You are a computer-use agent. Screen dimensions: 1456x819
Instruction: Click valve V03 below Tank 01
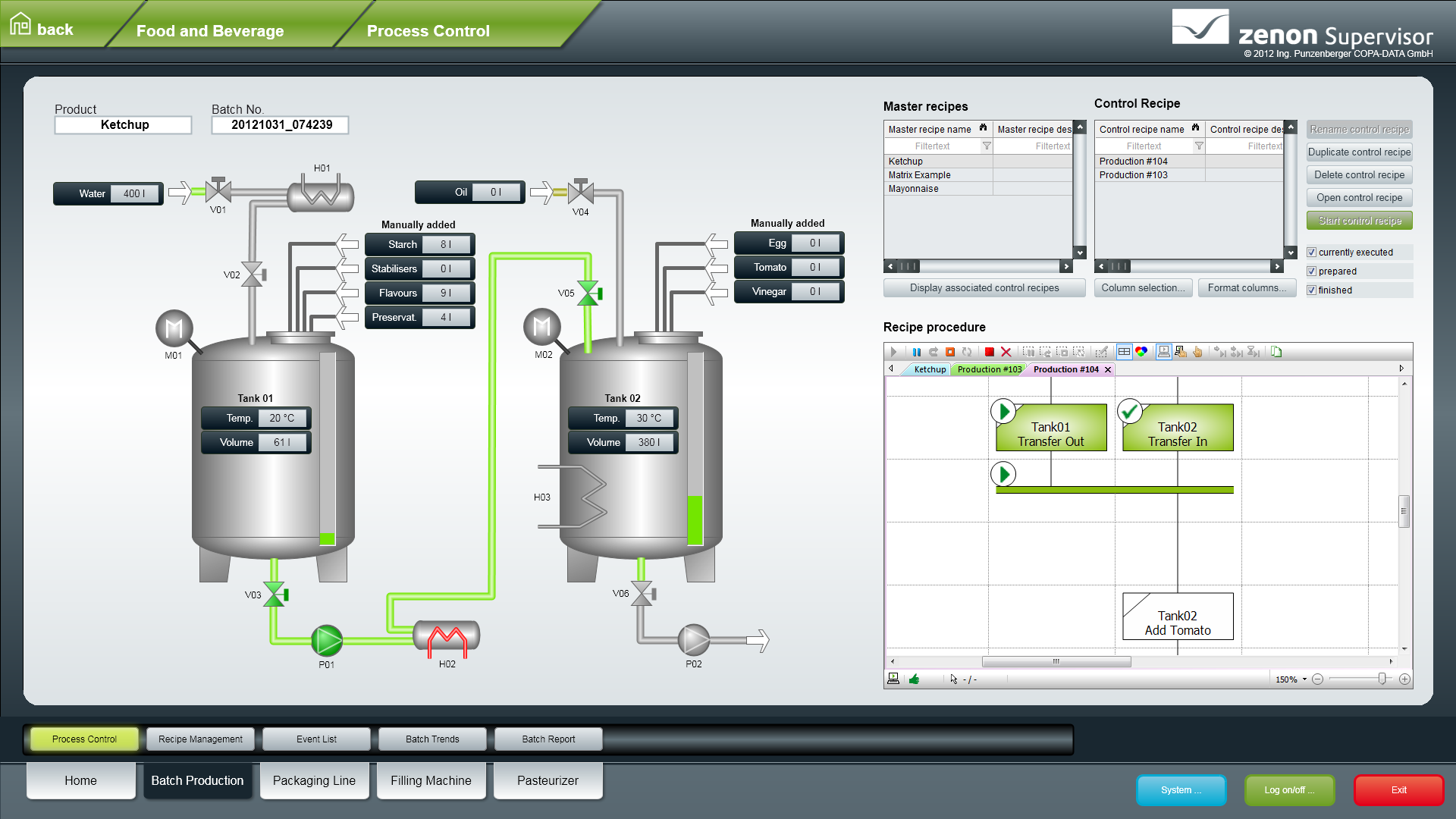tap(275, 595)
